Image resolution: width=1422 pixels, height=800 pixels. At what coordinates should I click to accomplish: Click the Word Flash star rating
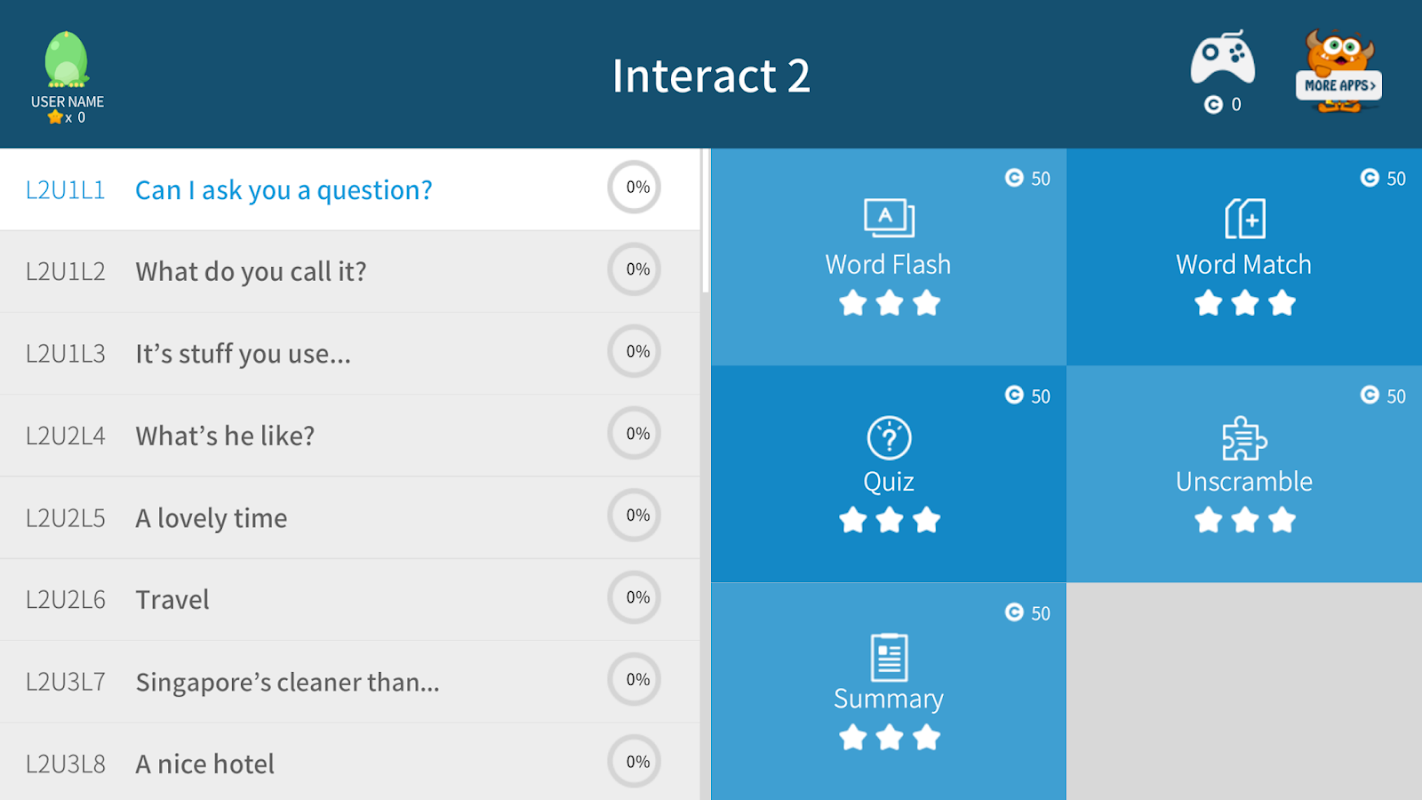(888, 303)
